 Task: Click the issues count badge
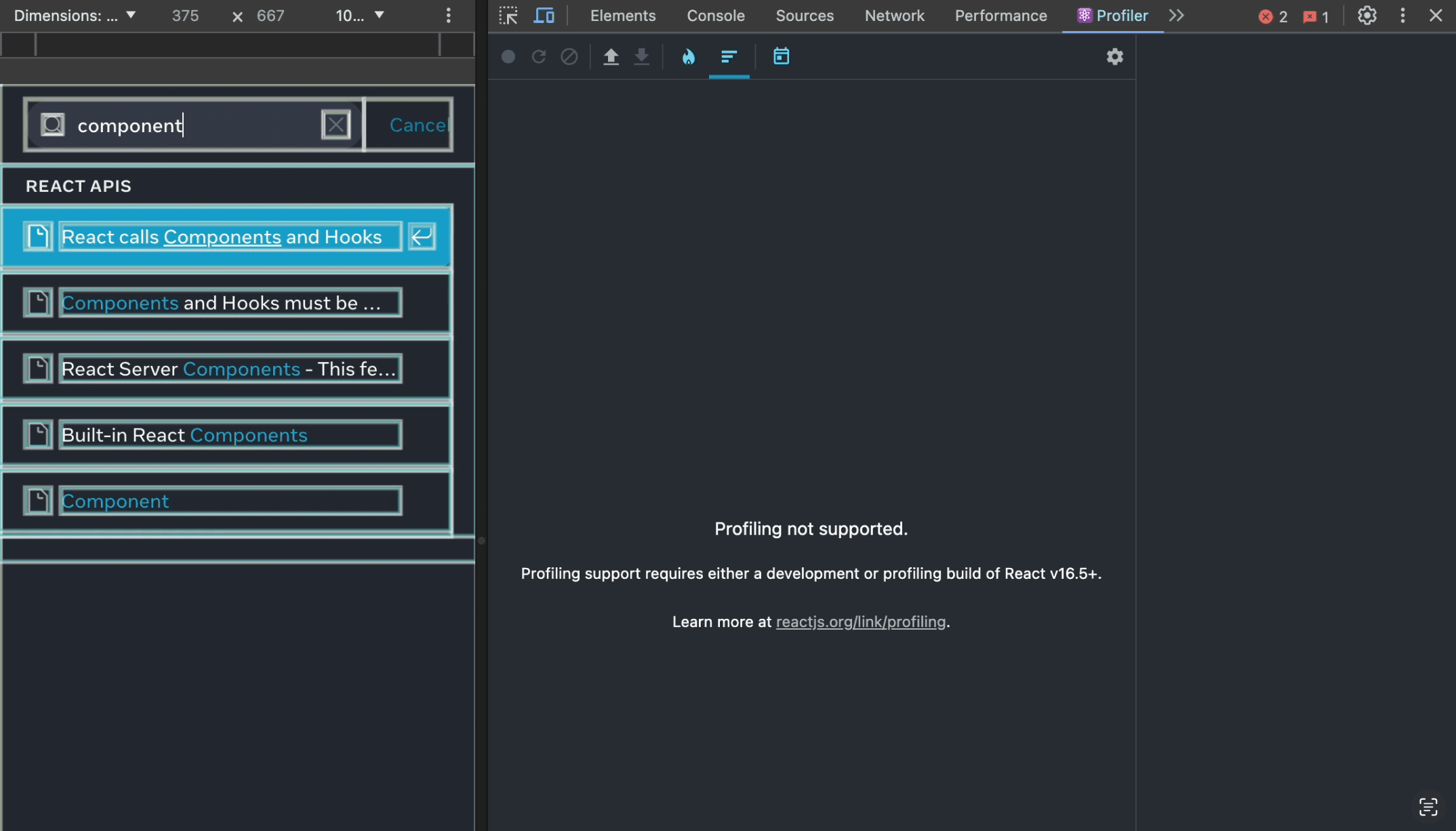pos(1316,16)
